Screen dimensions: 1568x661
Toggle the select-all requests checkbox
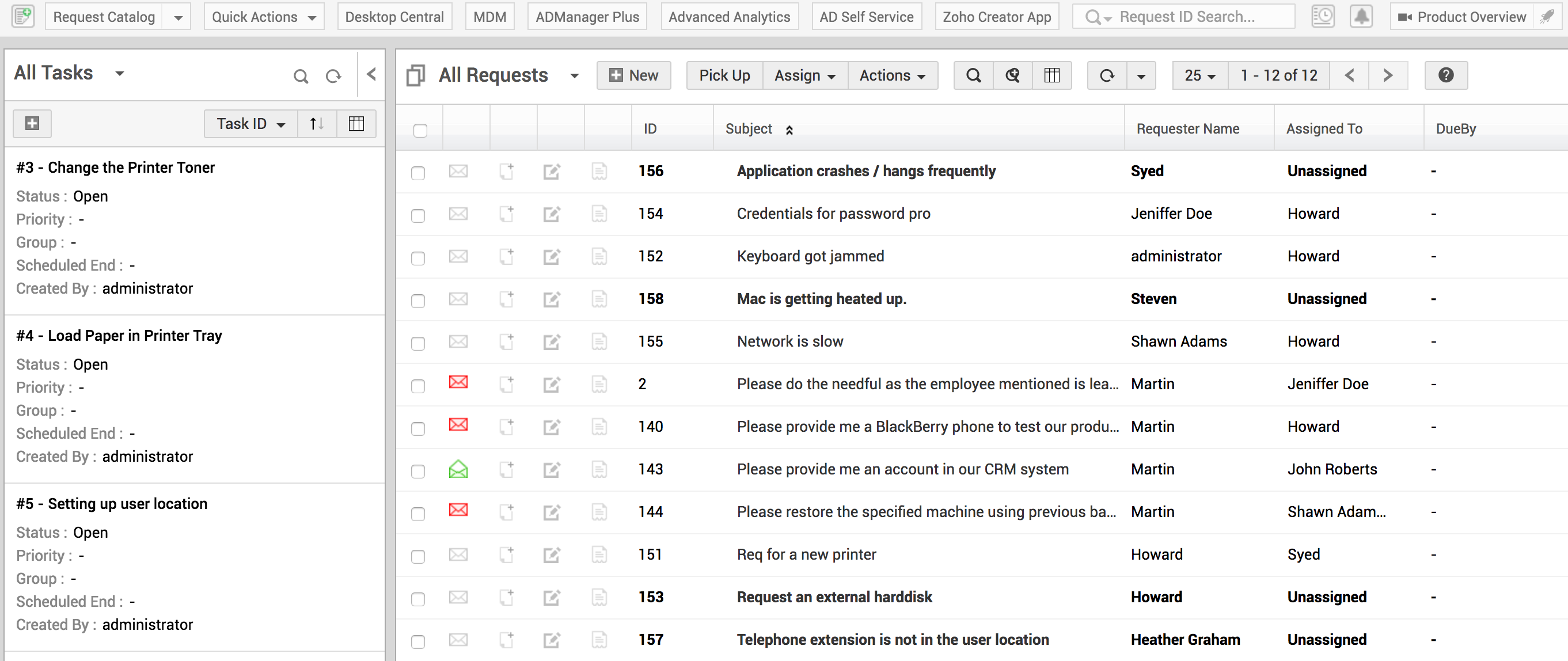(420, 130)
